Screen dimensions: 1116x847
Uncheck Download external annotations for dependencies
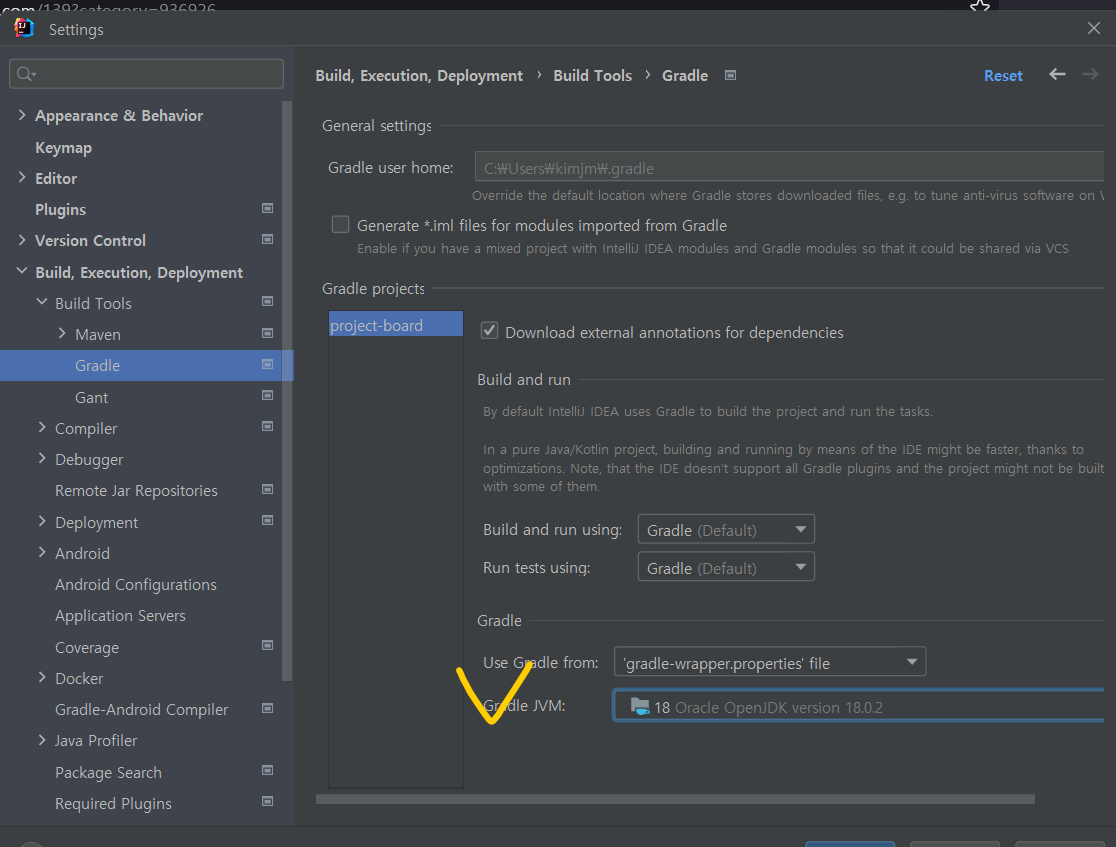pos(490,331)
